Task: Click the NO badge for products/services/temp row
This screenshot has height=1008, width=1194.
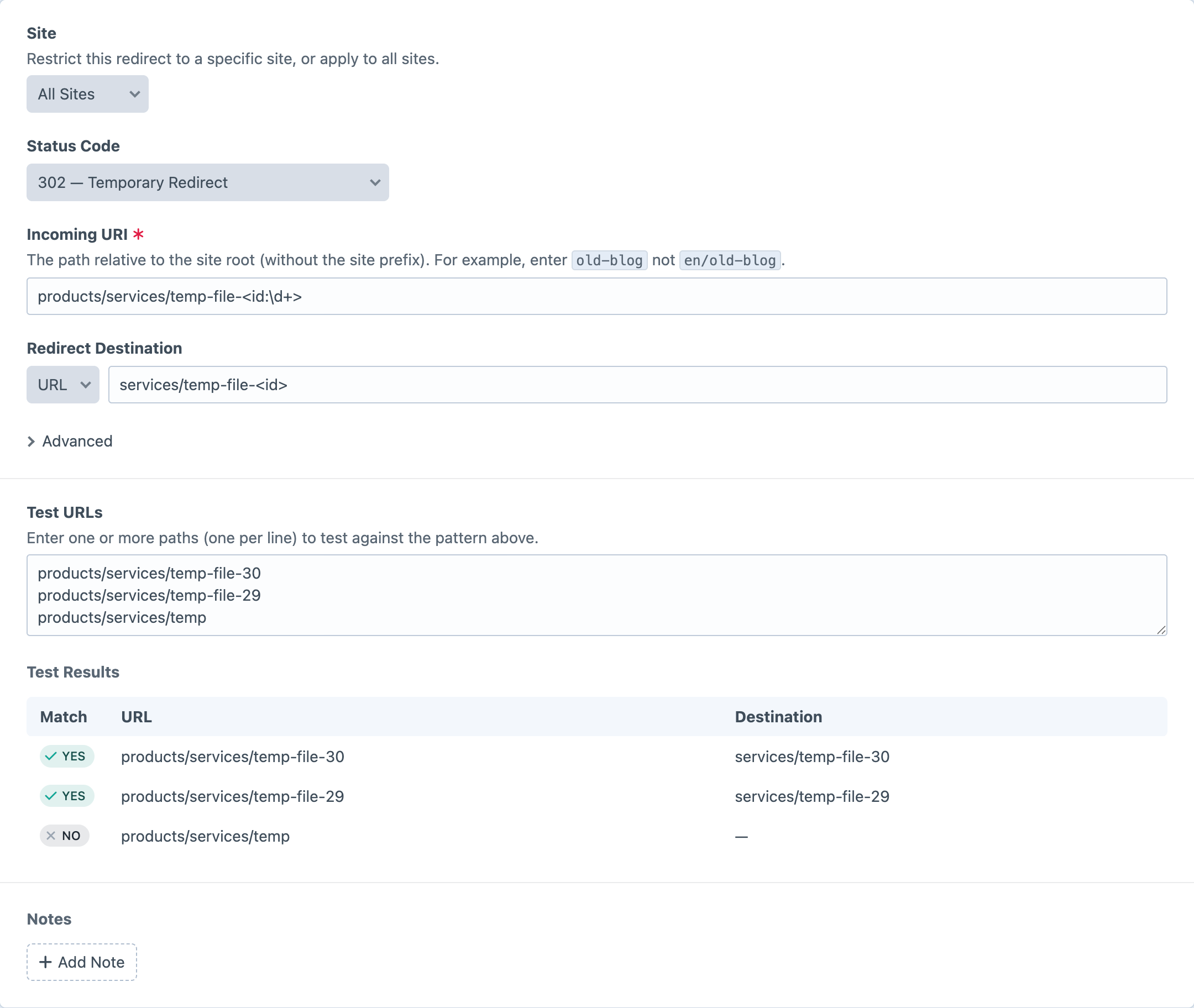Action: 65,836
